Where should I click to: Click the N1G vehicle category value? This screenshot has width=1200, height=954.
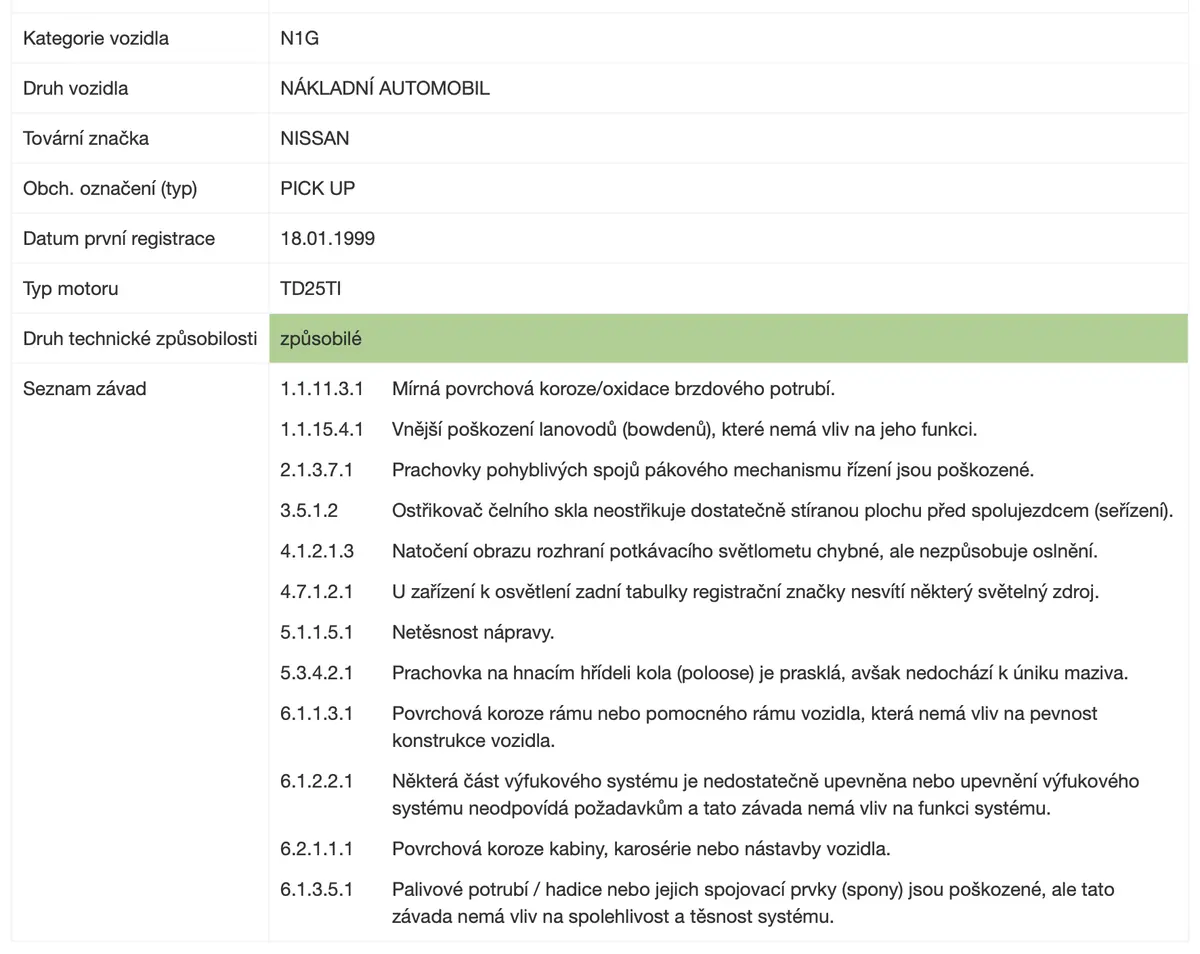click(300, 39)
